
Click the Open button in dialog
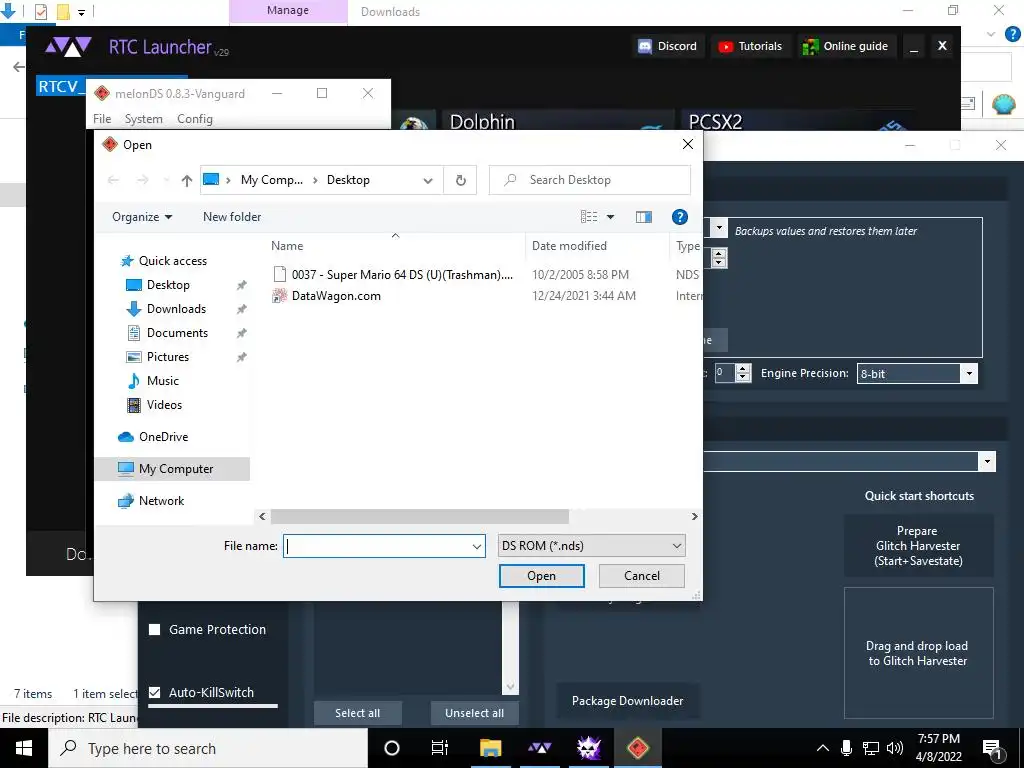[x=541, y=576]
